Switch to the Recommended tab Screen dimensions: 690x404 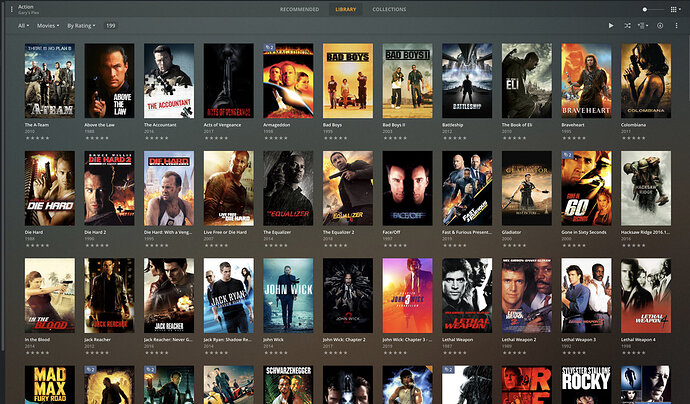299,9
